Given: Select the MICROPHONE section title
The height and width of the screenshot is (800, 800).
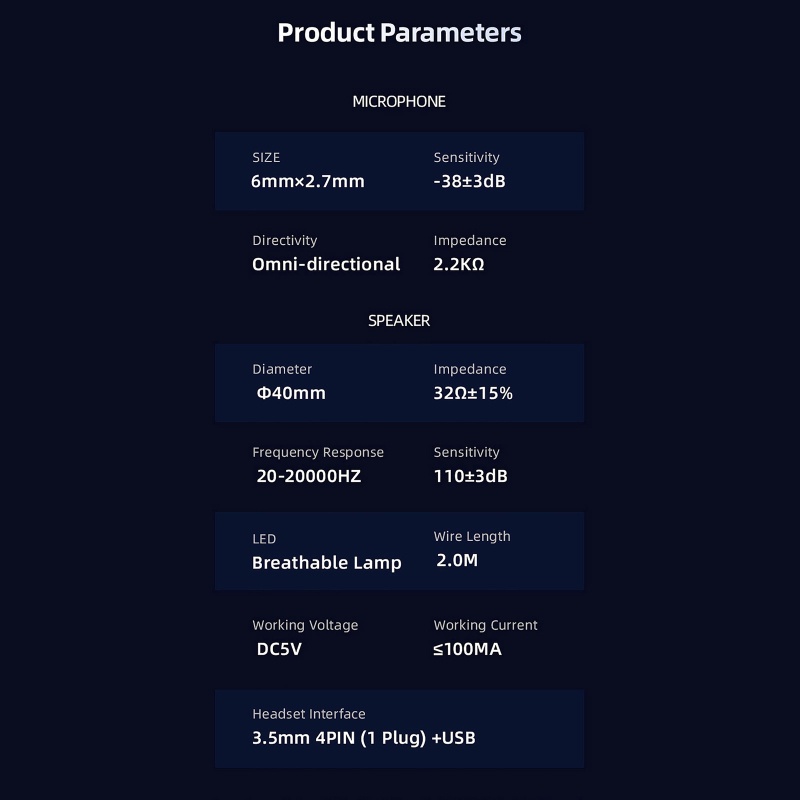Looking at the screenshot, I should (399, 101).
